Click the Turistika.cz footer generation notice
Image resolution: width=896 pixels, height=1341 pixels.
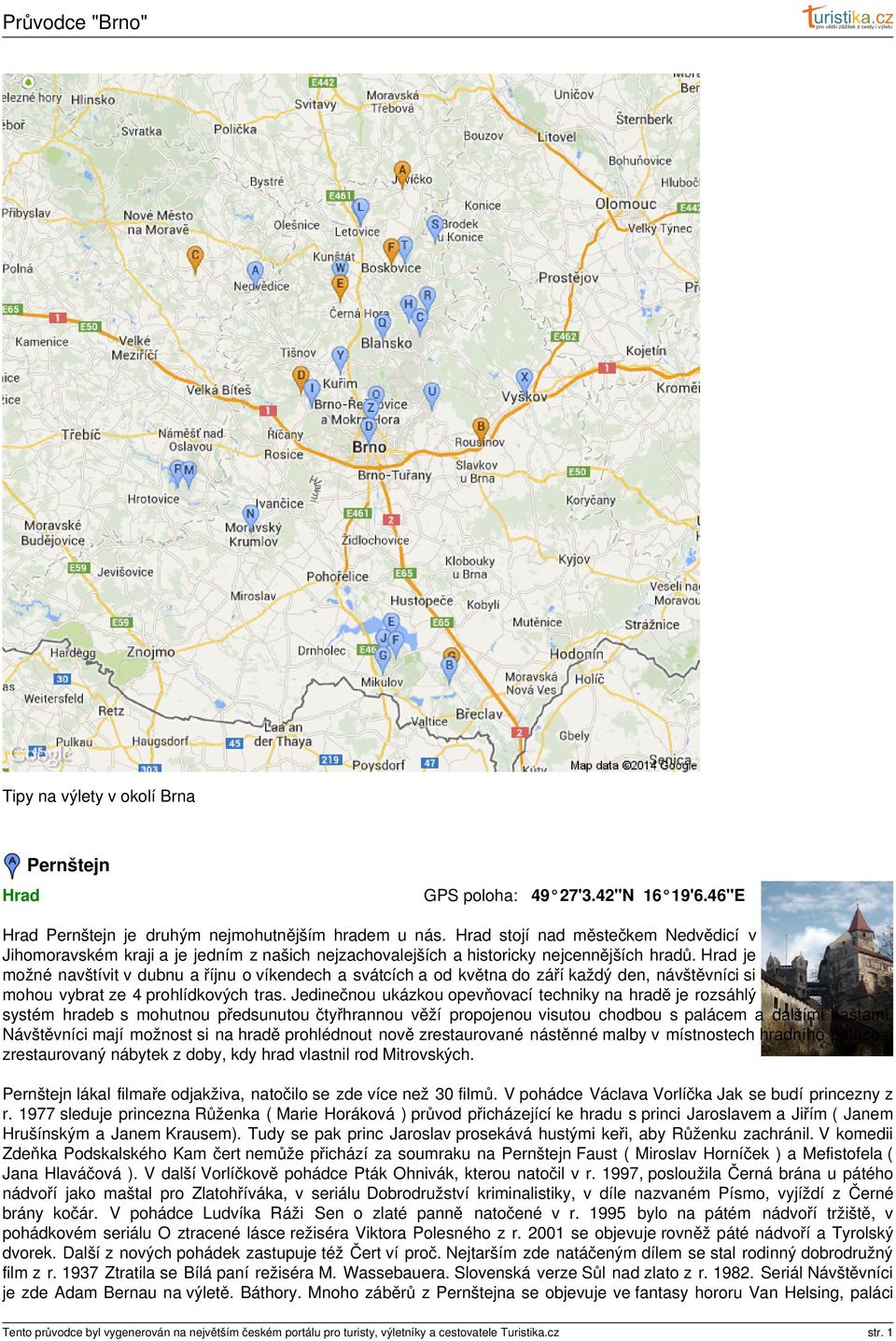(281, 1333)
